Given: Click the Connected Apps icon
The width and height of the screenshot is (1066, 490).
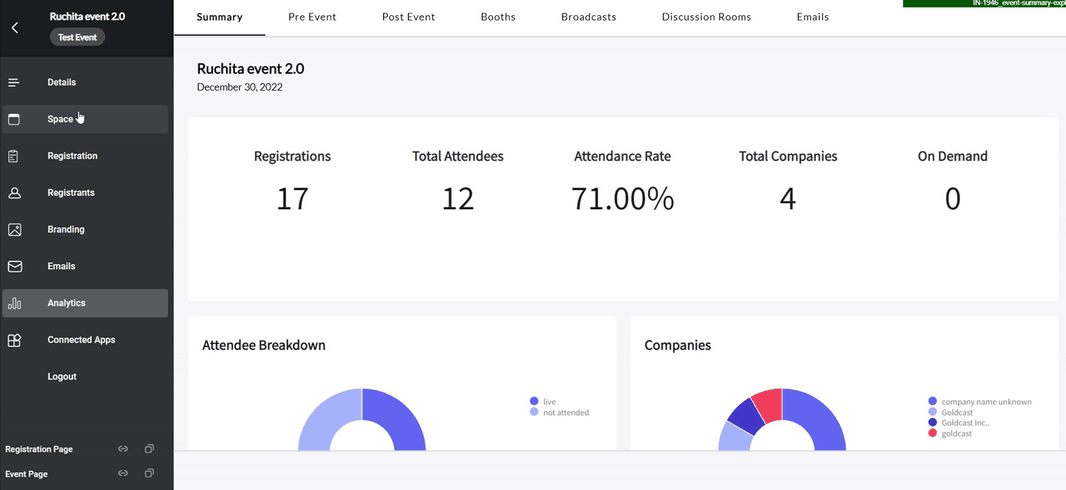Looking at the screenshot, I should [x=14, y=340].
